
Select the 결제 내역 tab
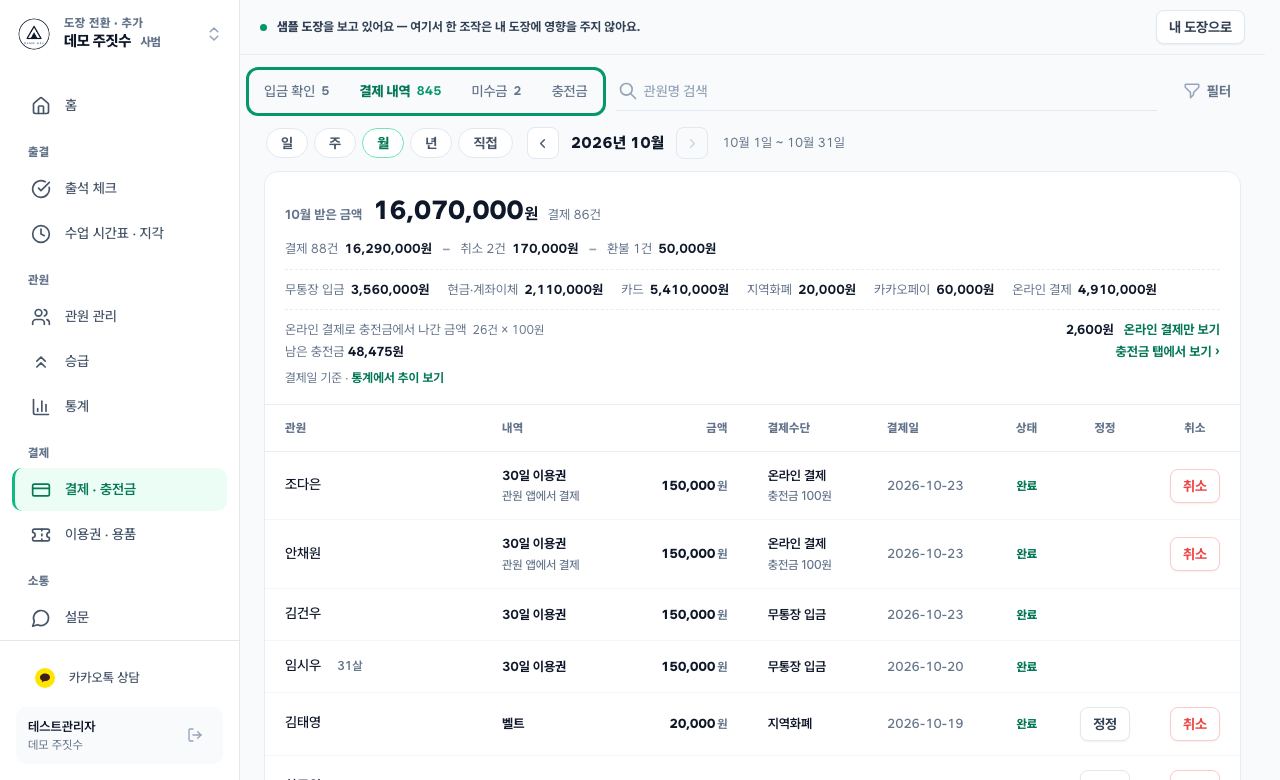[400, 91]
